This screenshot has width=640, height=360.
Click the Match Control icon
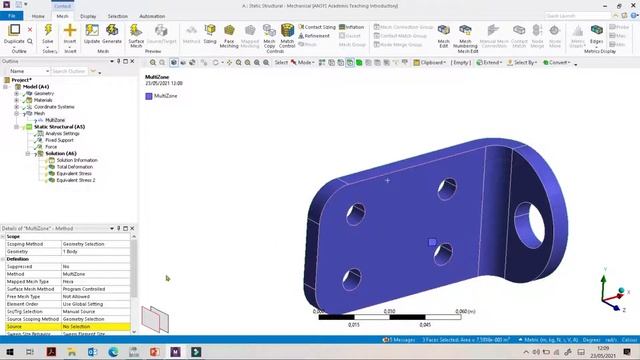287,30
